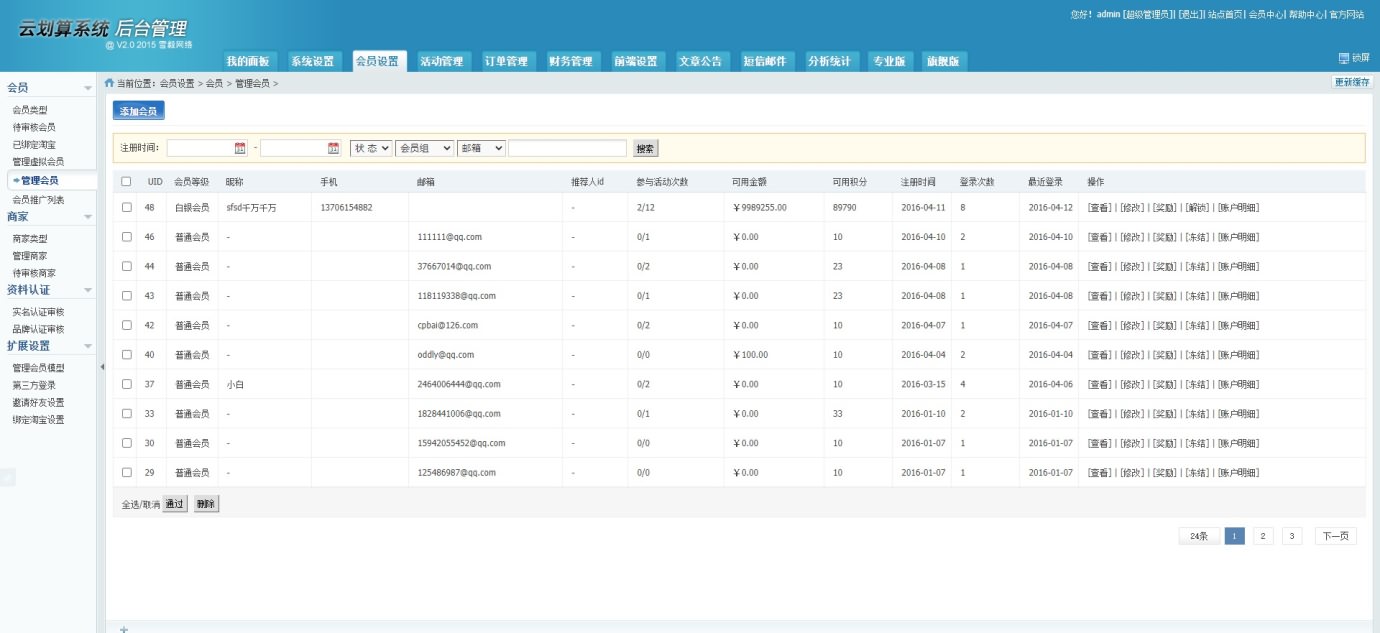The image size is (1380, 633).
Task: Check the row checkbox for UID 46
Action: [x=126, y=237]
